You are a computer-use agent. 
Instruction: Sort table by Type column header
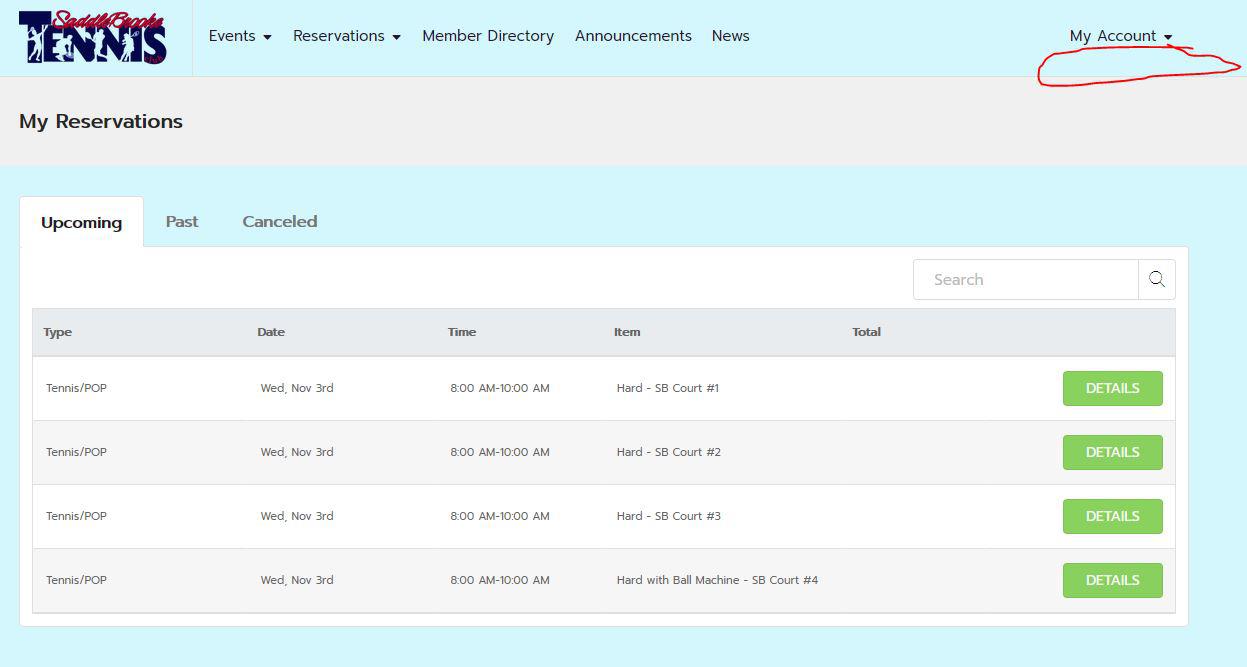pos(58,332)
